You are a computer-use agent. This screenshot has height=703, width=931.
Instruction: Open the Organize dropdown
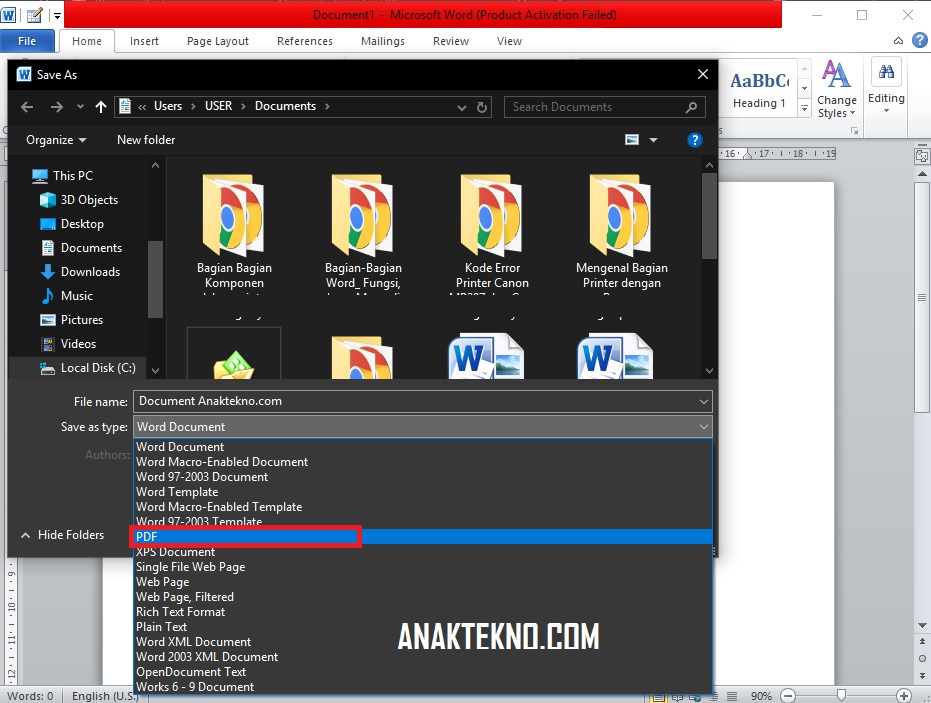56,140
